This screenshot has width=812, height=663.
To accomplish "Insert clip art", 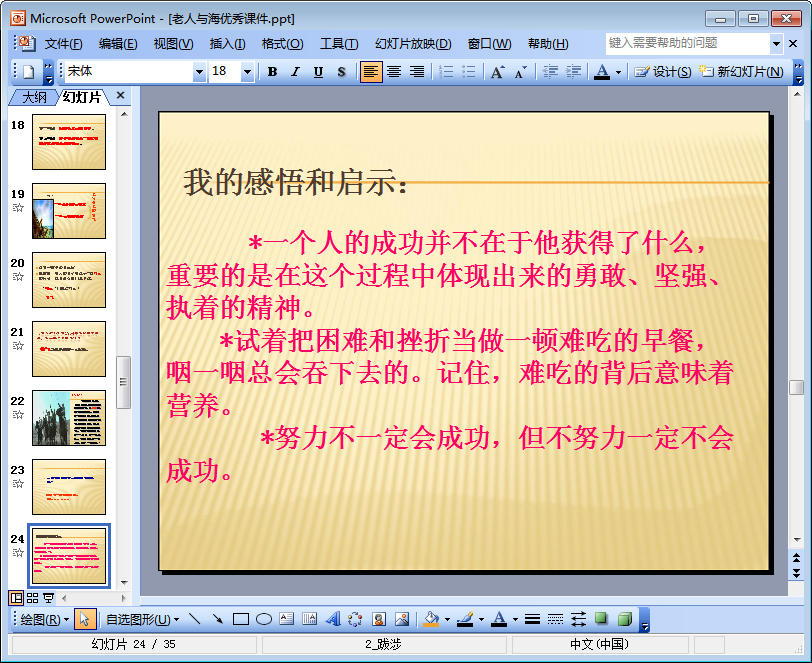I will [379, 619].
